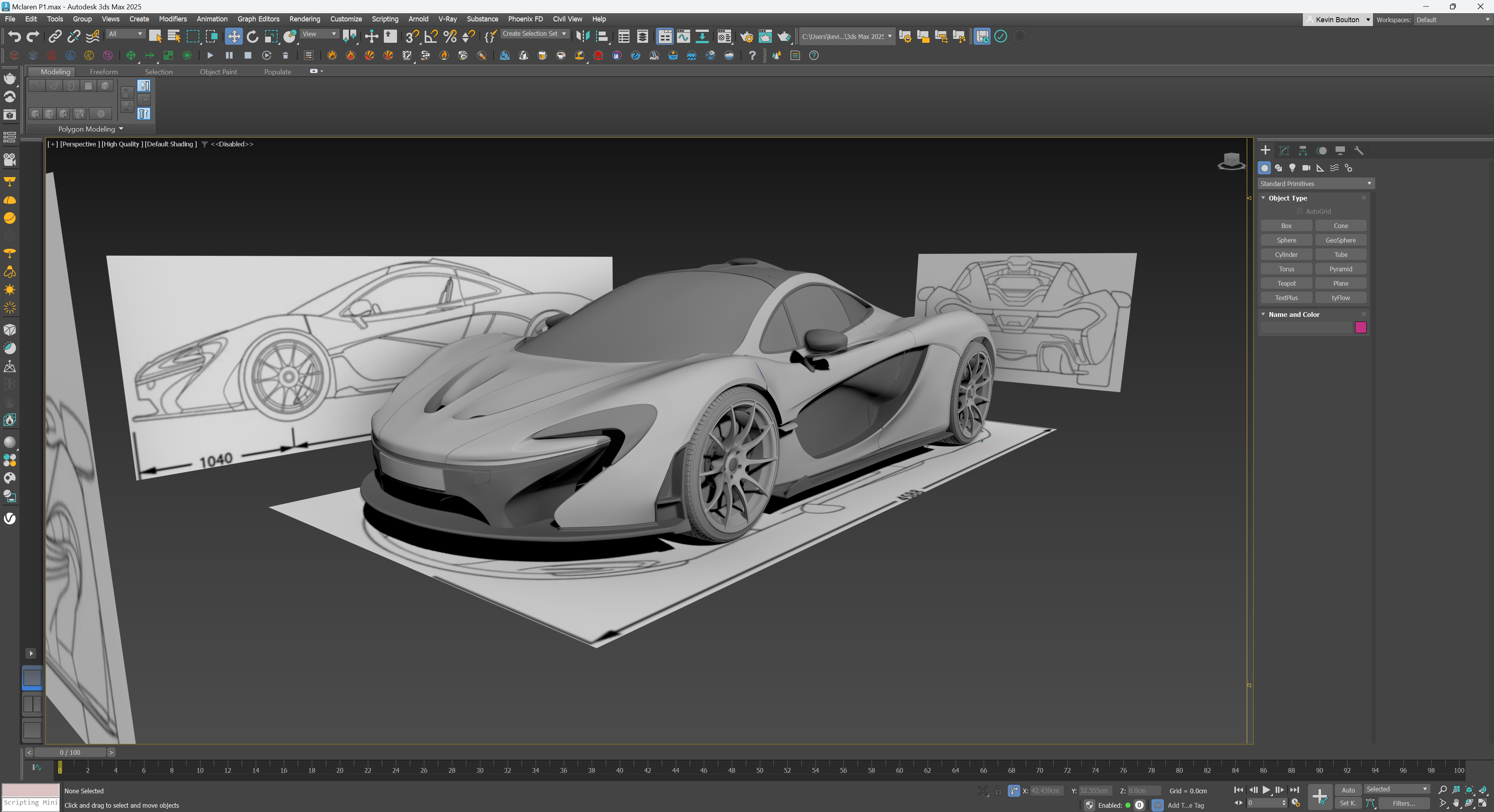Toggle the Ribbon display button
1494x812 pixels.
pos(664,37)
